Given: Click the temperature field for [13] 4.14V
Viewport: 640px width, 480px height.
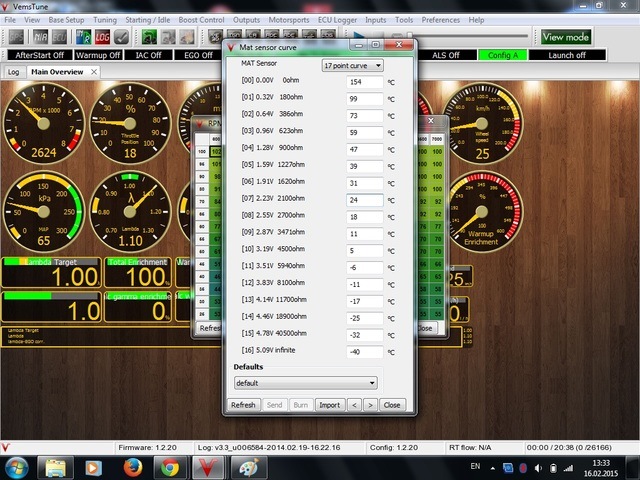Looking at the screenshot, I should coord(365,301).
